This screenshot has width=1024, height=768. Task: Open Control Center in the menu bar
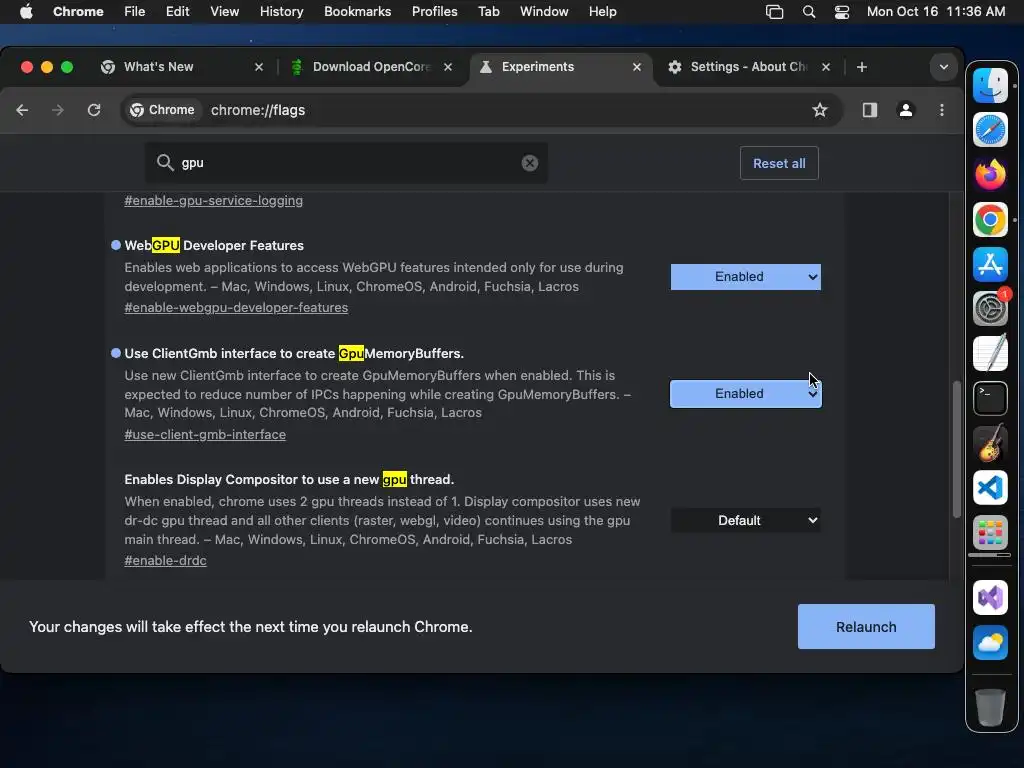click(x=842, y=12)
